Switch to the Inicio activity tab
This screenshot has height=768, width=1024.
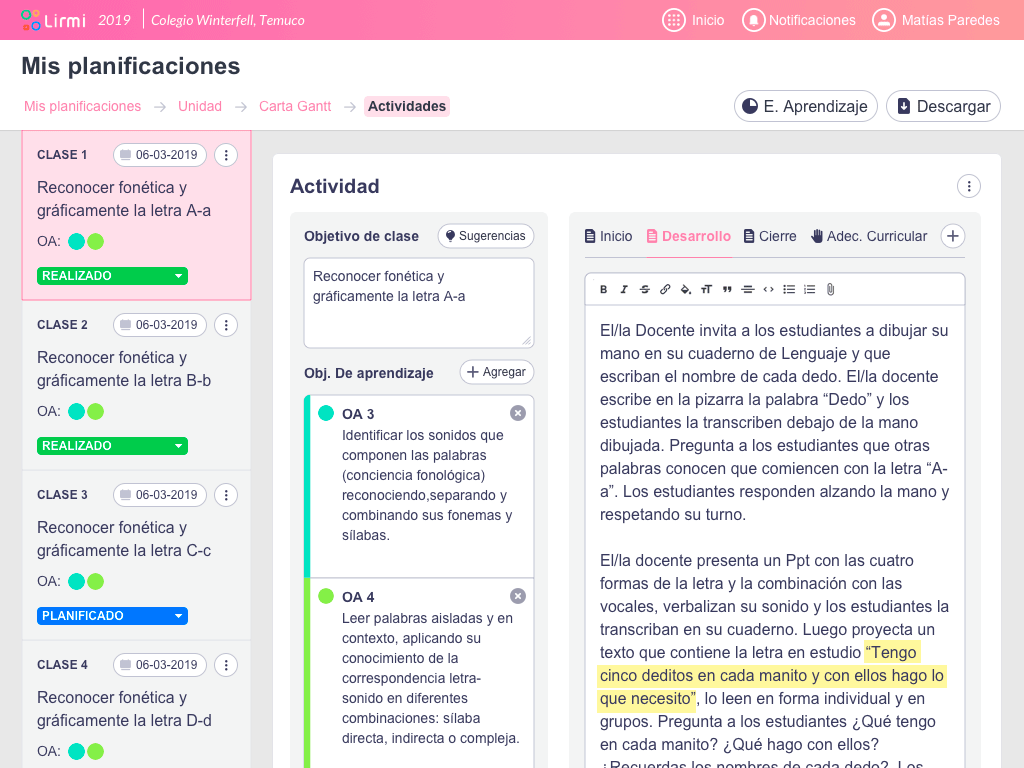[609, 236]
